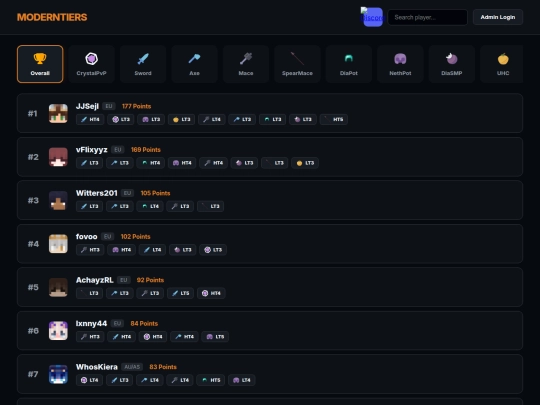Screen dimensions: 540x405
Task: Click JJSejl's sword HT4 tier badge
Action: pos(90,120)
